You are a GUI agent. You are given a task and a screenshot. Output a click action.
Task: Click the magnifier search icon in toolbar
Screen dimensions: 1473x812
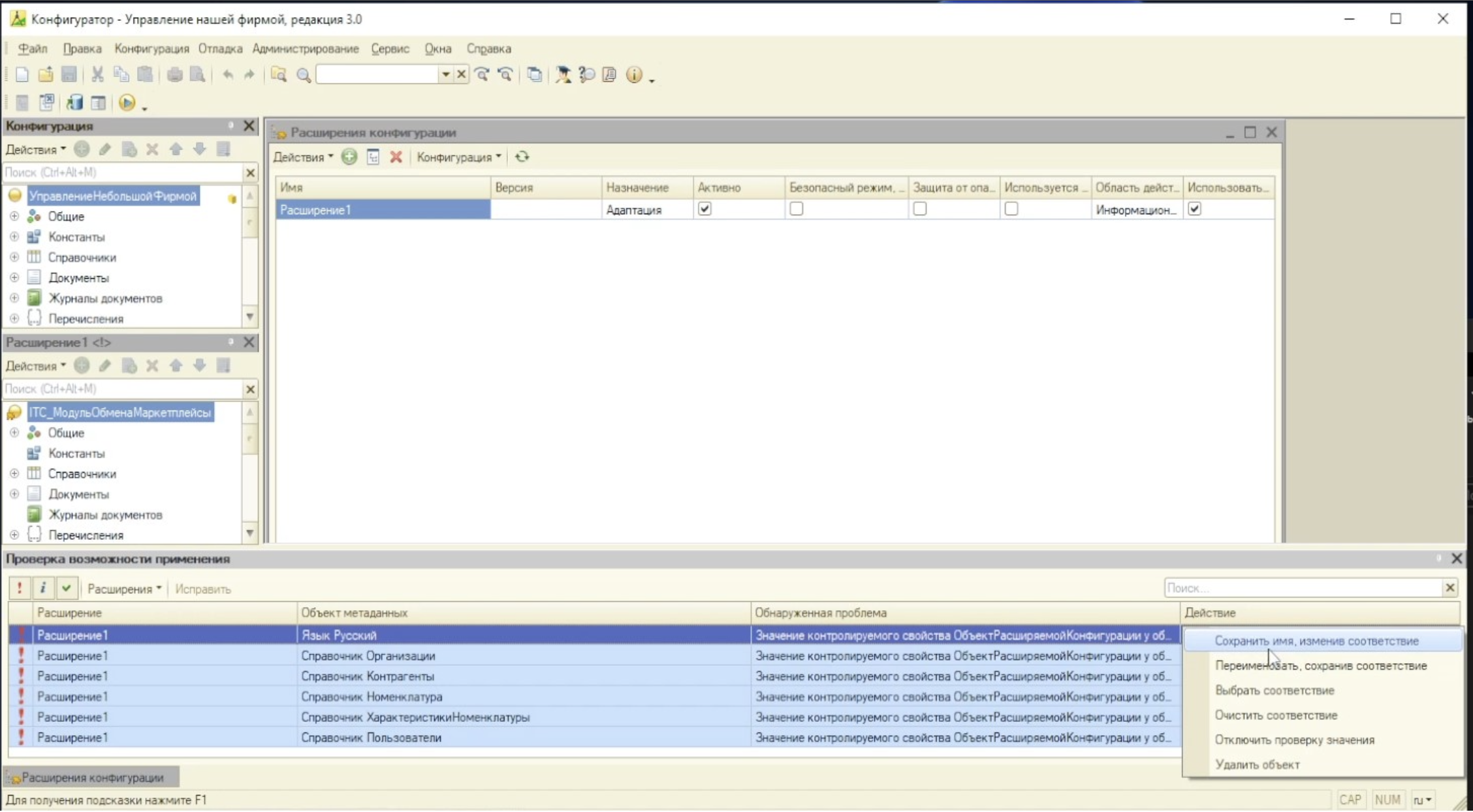[303, 75]
